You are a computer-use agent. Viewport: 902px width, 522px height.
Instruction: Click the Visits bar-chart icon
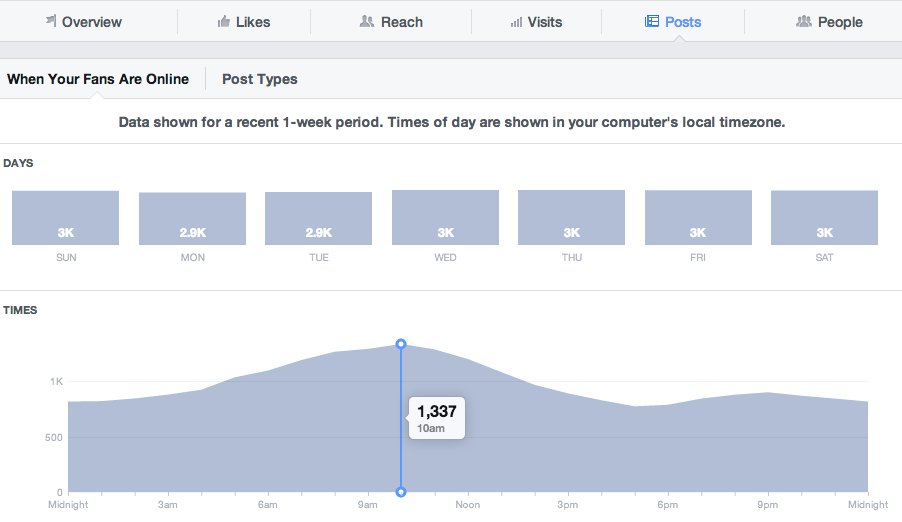(x=516, y=22)
